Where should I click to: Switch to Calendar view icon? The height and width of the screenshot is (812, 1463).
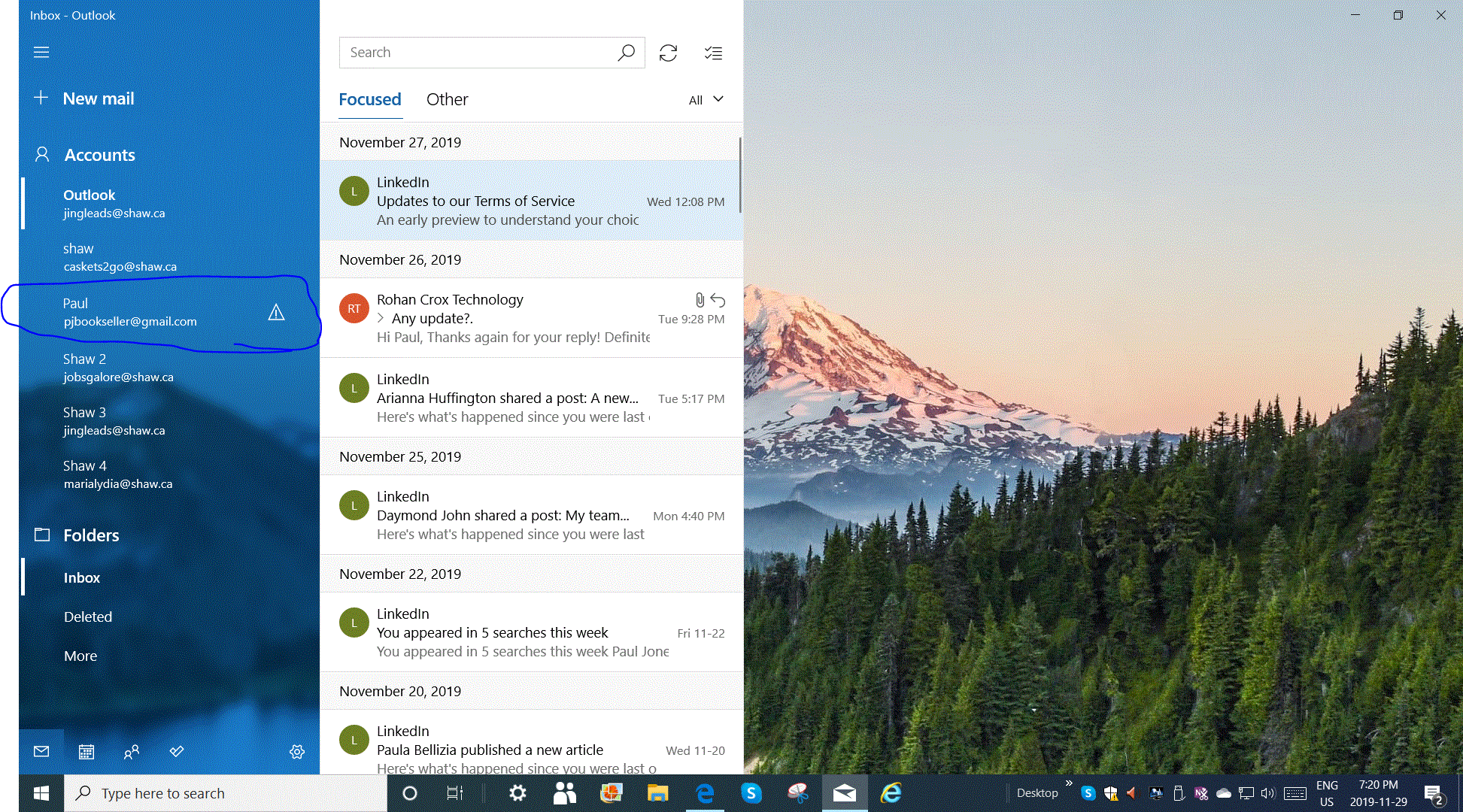(87, 751)
